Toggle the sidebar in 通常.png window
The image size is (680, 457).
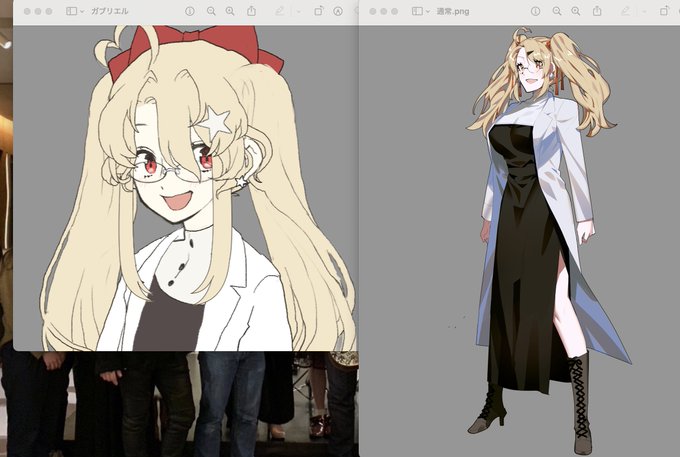pos(417,11)
